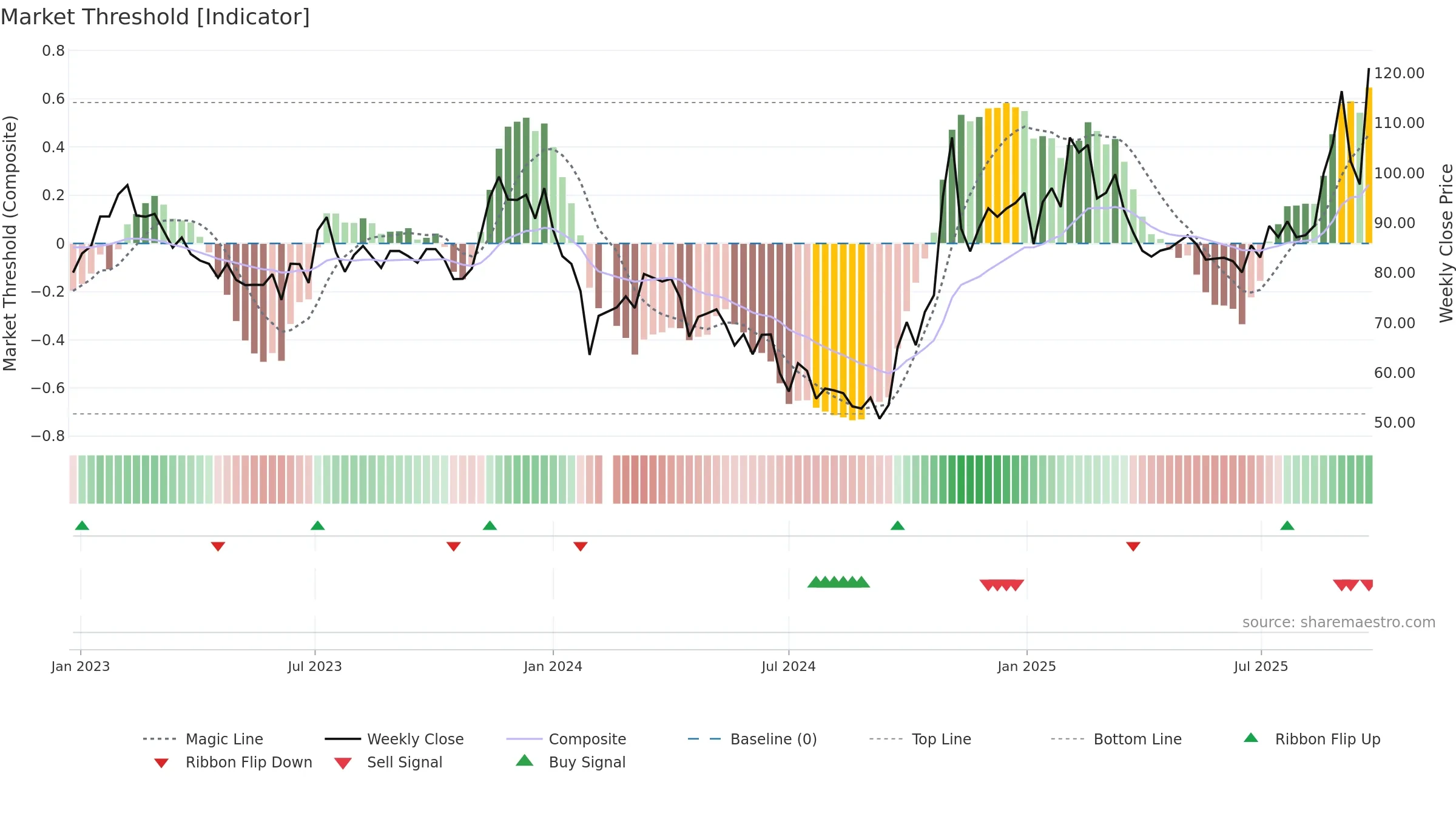Click the ribbon flip down marker near Oct 2023
This screenshot has height=819, width=1456.
(453, 547)
